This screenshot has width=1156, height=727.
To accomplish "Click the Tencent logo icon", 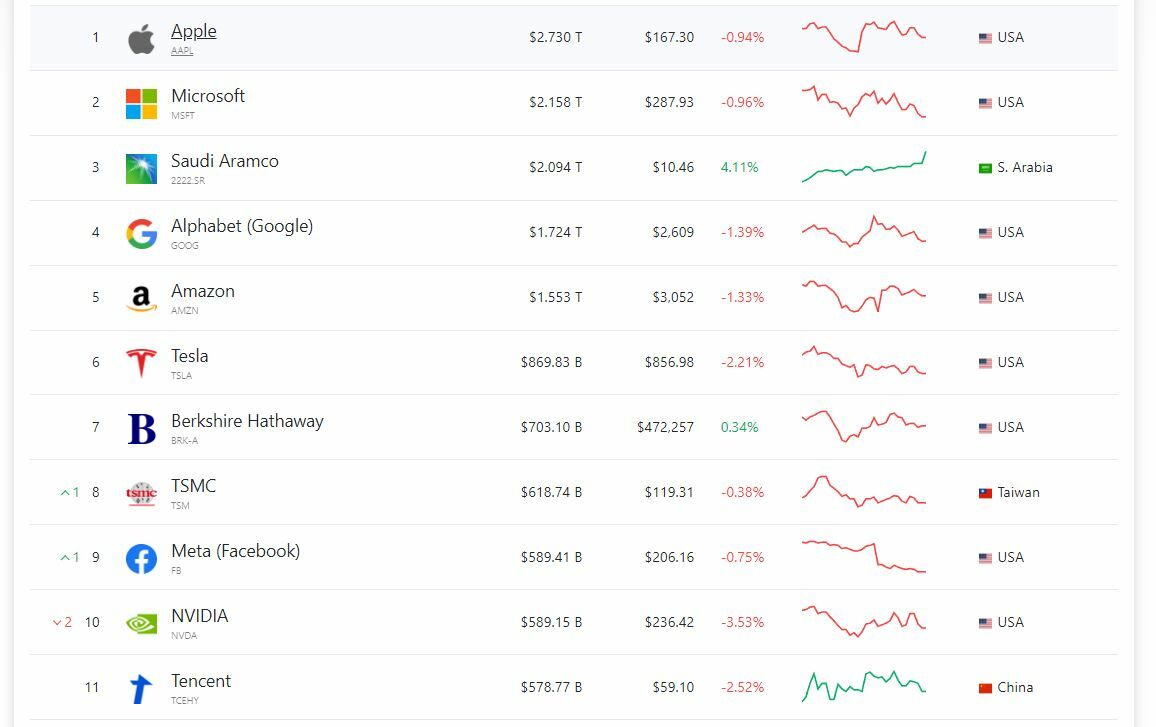I will (141, 688).
